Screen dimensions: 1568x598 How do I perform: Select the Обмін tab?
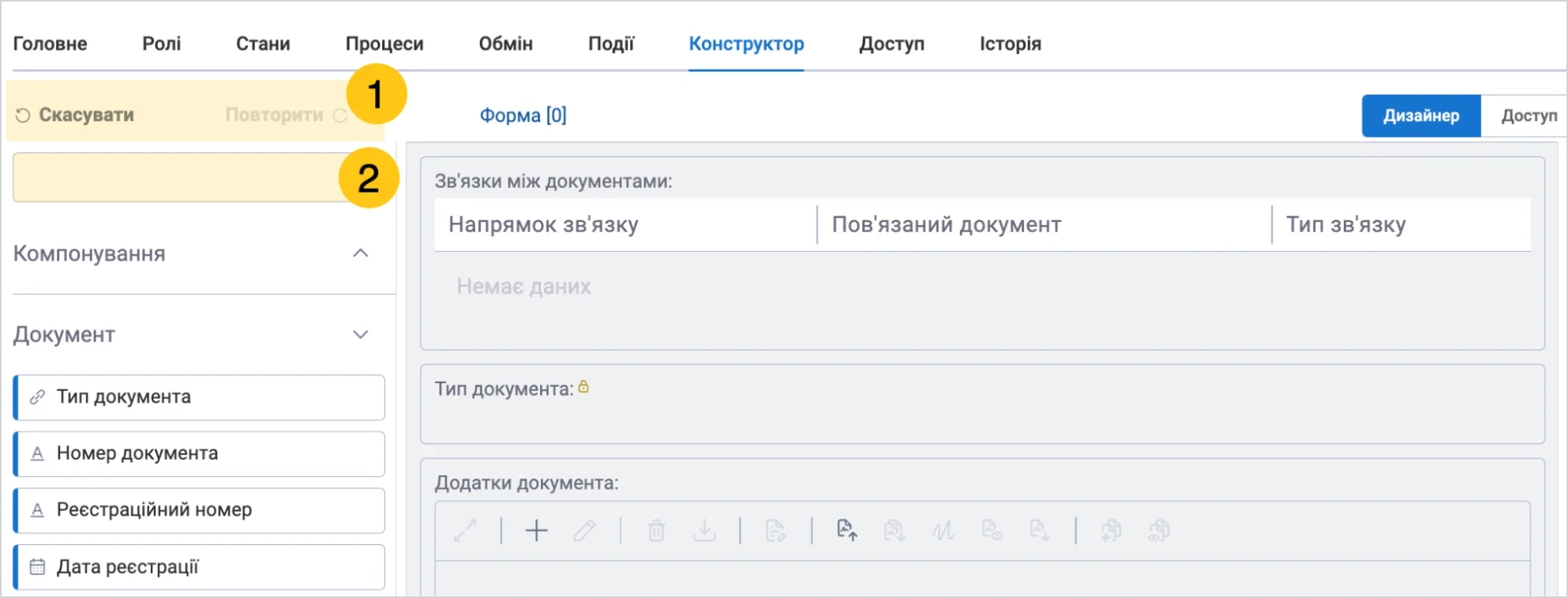(506, 44)
